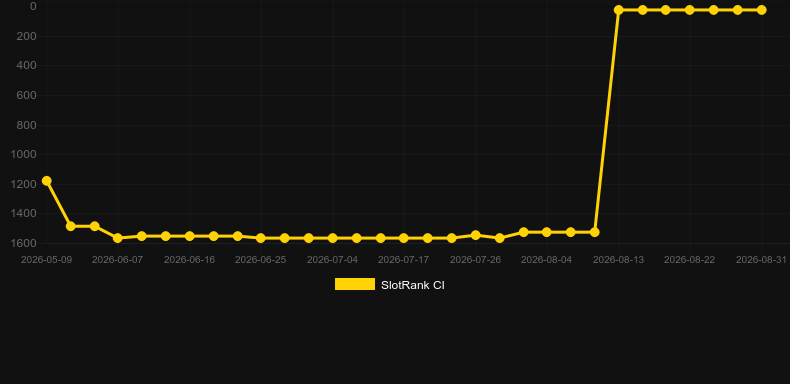Screen dimensions: 790x384
Task: Select the data point above the 2026-06-07 label
Action: pyautogui.click(x=118, y=238)
